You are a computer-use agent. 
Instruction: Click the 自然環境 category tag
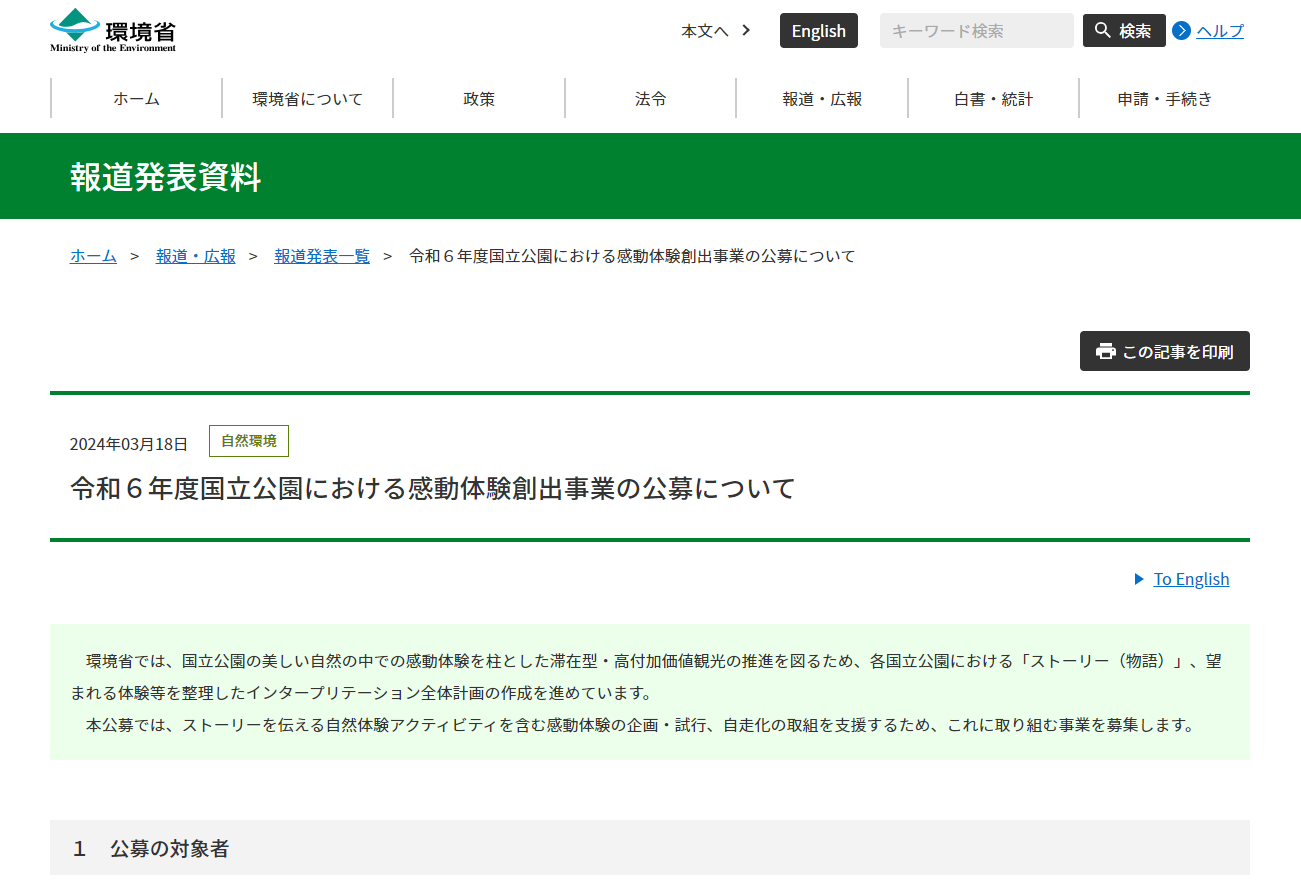[x=248, y=441]
